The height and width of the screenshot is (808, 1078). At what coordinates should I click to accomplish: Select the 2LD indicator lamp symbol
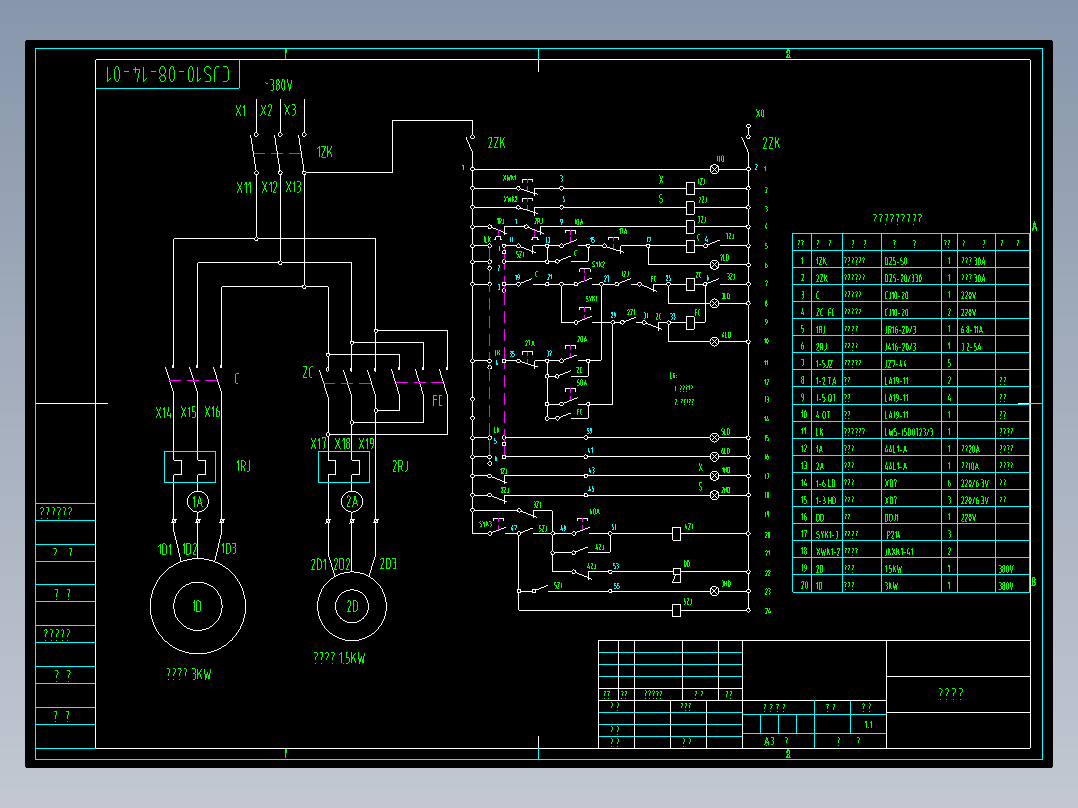pyautogui.click(x=714, y=265)
